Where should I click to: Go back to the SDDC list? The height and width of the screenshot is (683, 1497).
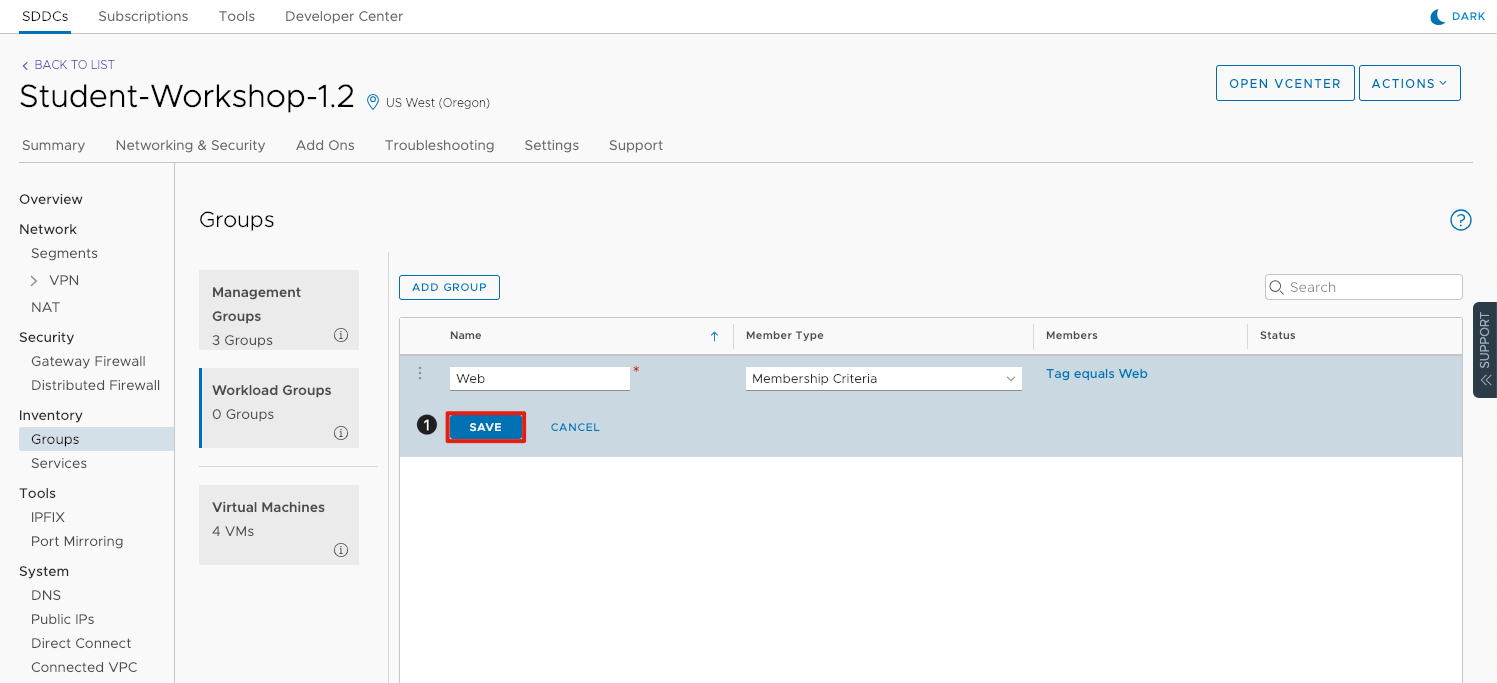coord(68,65)
